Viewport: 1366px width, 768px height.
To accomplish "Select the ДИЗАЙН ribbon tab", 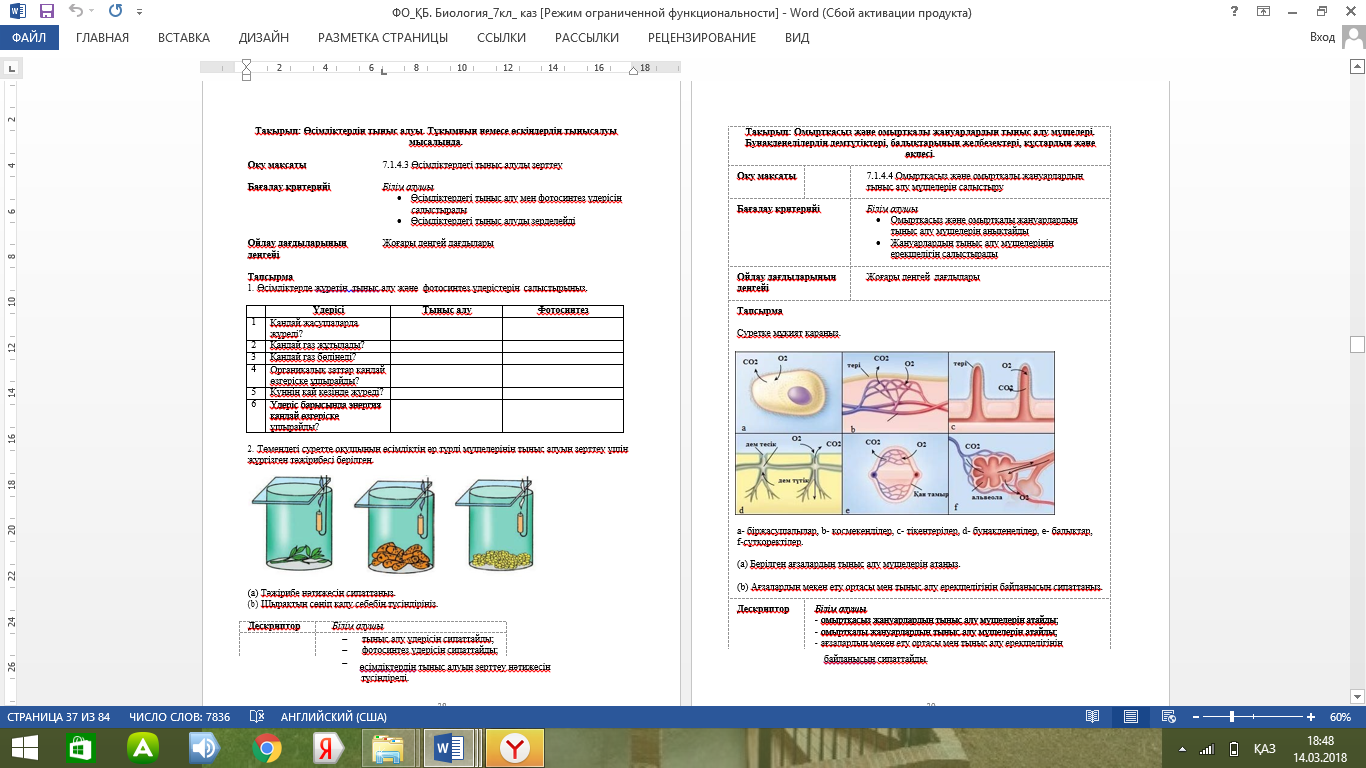I will pos(264,38).
